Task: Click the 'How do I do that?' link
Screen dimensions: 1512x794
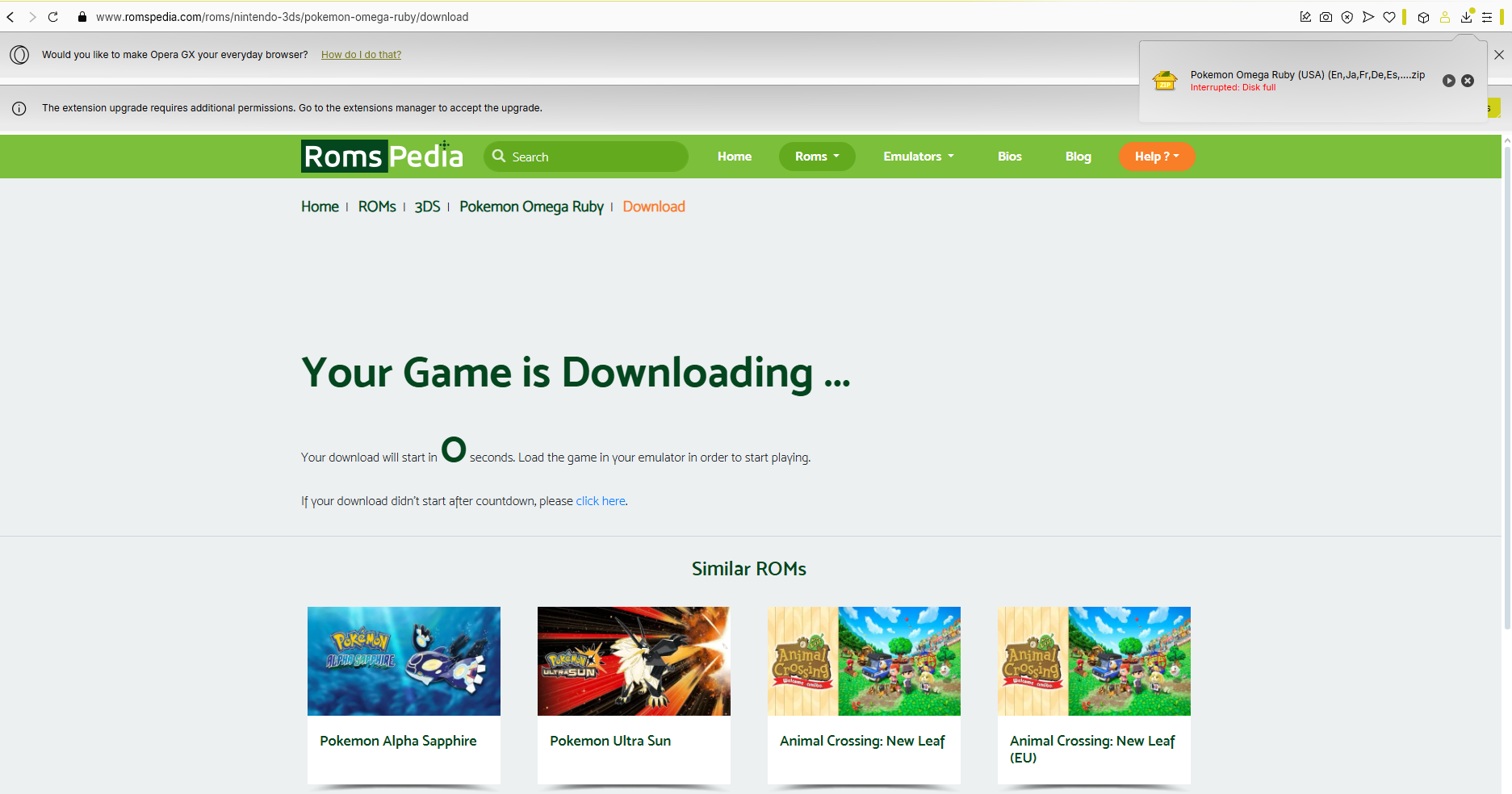Action: click(x=361, y=55)
